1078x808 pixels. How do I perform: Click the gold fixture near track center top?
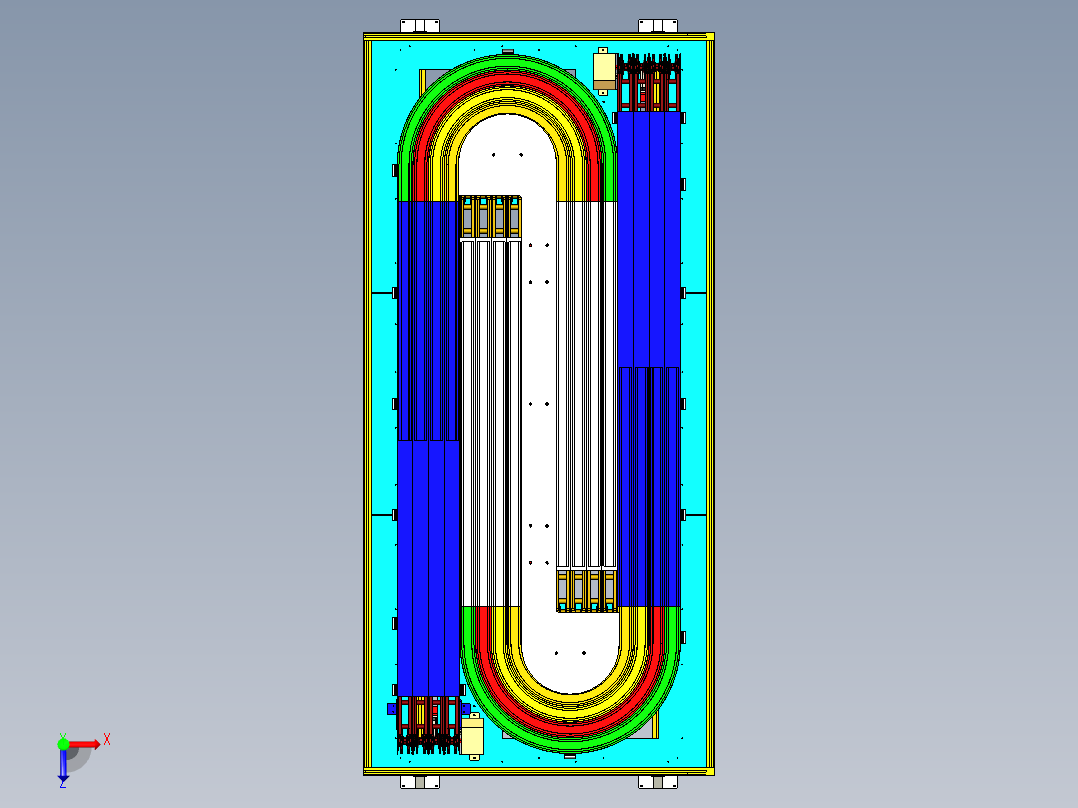[490, 215]
